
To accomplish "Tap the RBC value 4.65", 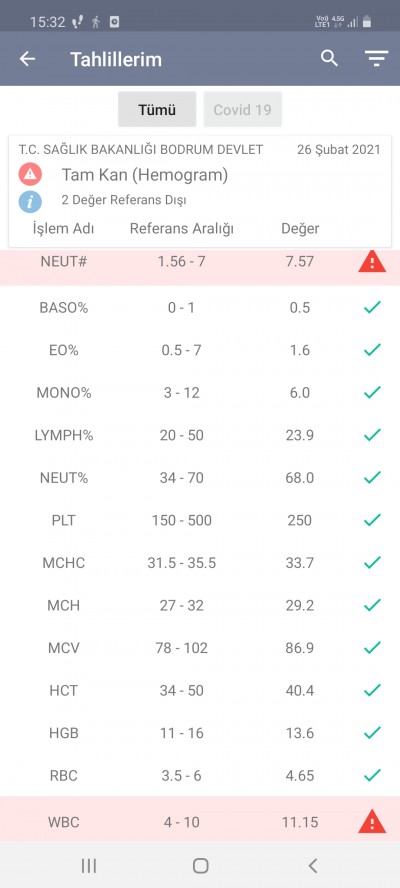I will tap(300, 775).
